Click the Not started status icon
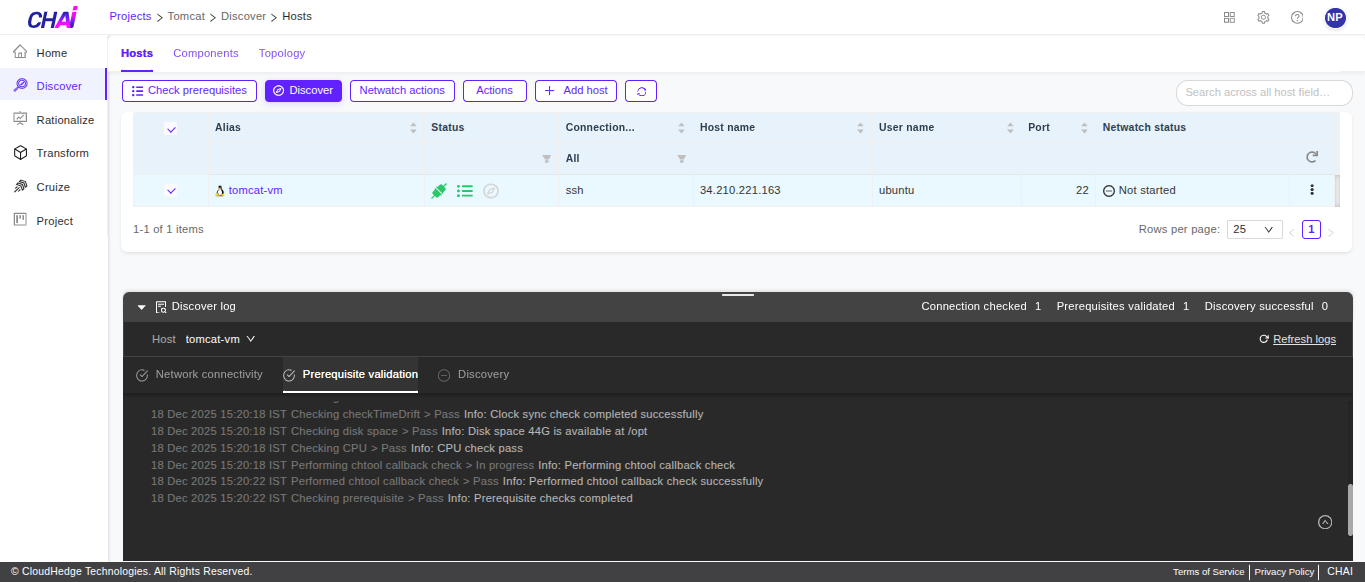This screenshot has width=1365, height=582. (1108, 190)
